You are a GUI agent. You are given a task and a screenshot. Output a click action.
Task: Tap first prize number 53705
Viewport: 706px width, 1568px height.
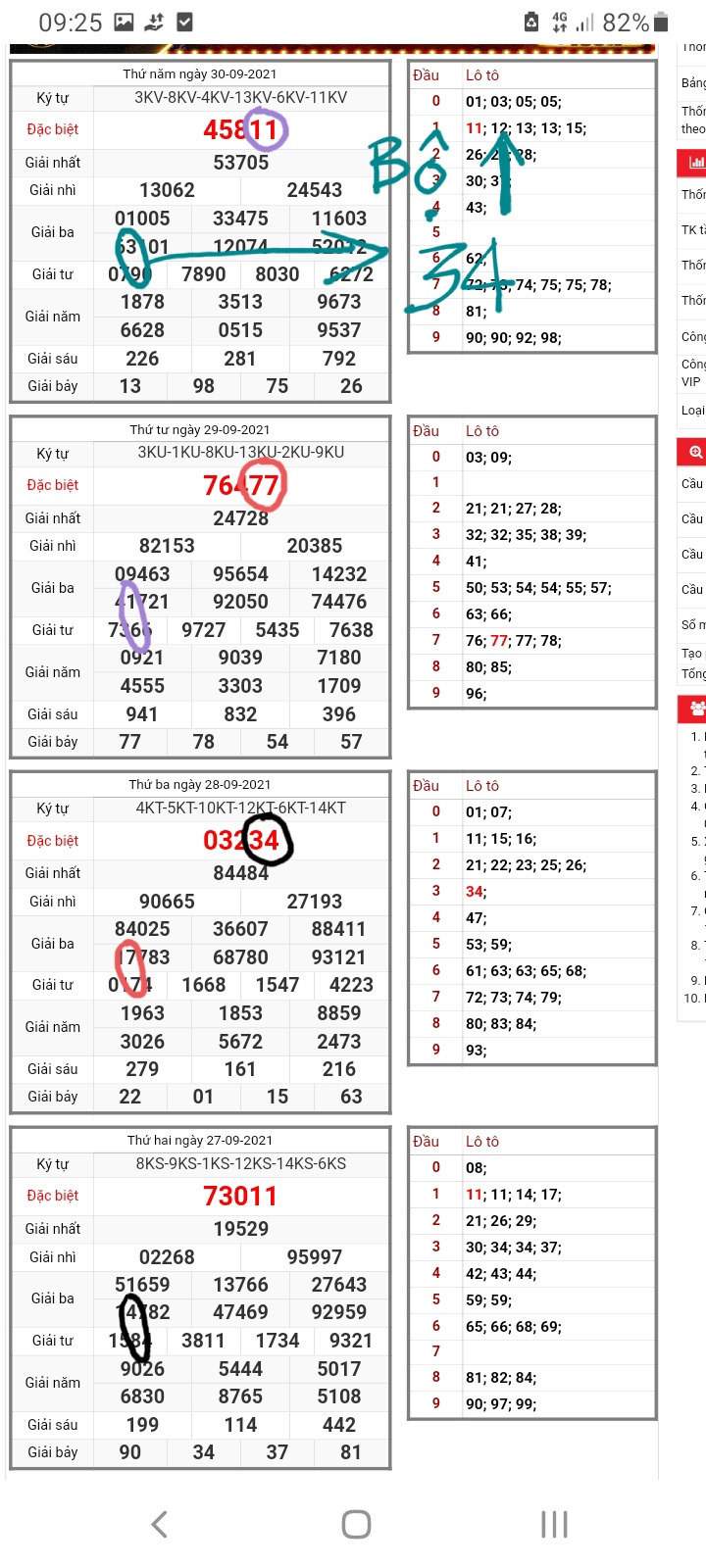coord(241,163)
